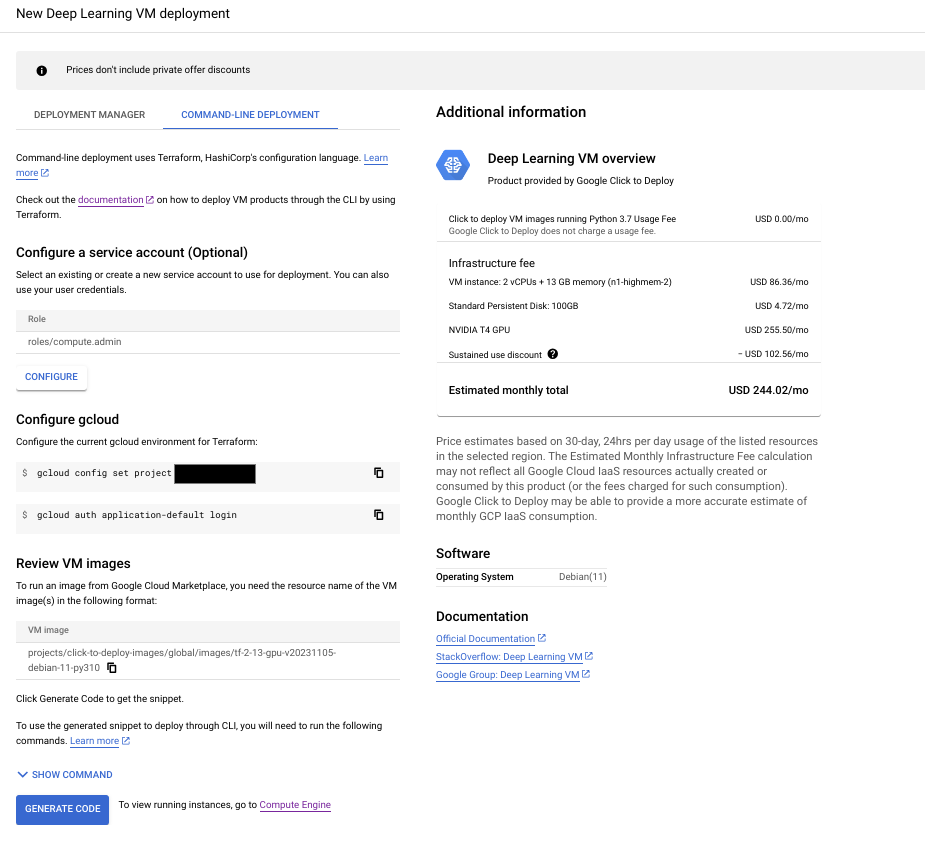
Task: Open StackOverflow: Deep Learning VM link
Action: (509, 657)
